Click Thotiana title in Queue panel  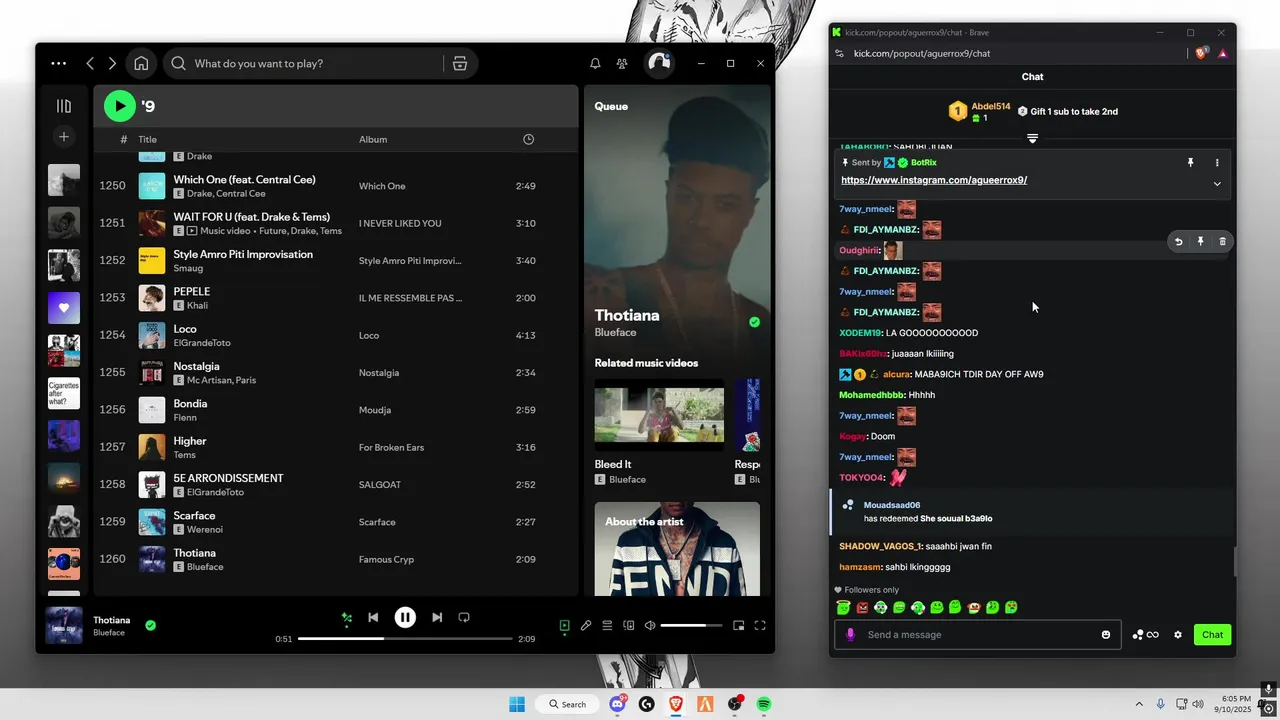(x=627, y=315)
